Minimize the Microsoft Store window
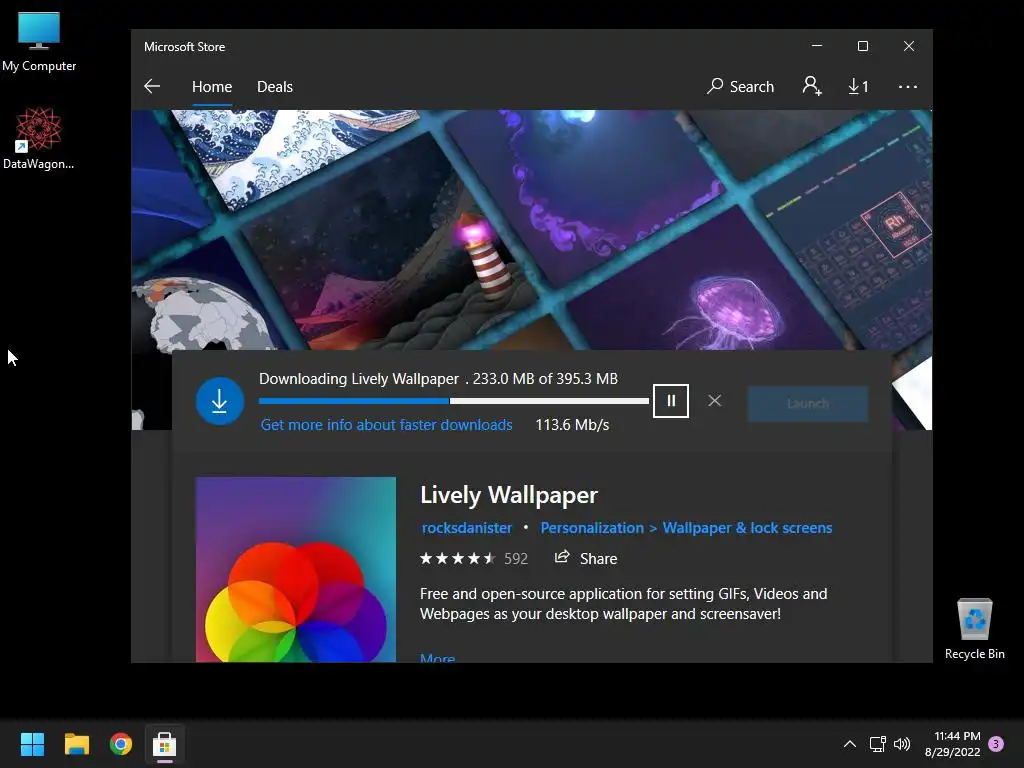 (x=816, y=46)
